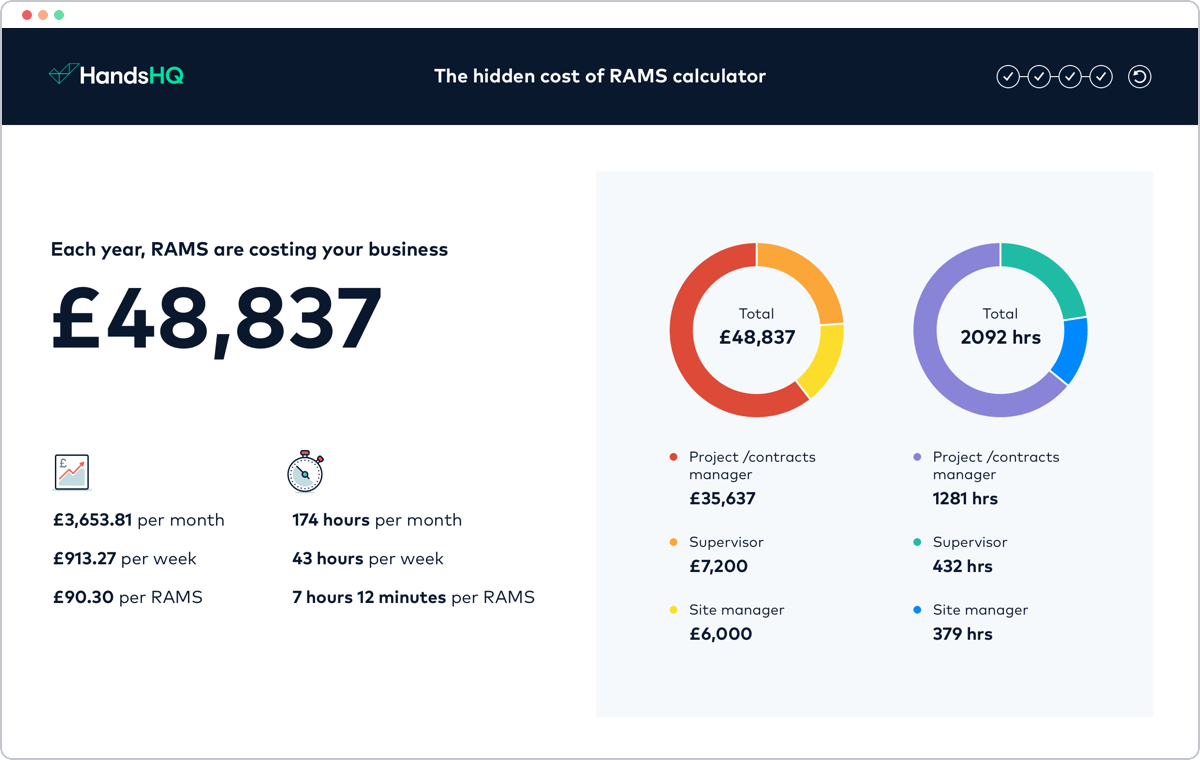Viewport: 1200px width, 760px height.
Task: Select the first completed step checkmark
Action: point(1008,76)
